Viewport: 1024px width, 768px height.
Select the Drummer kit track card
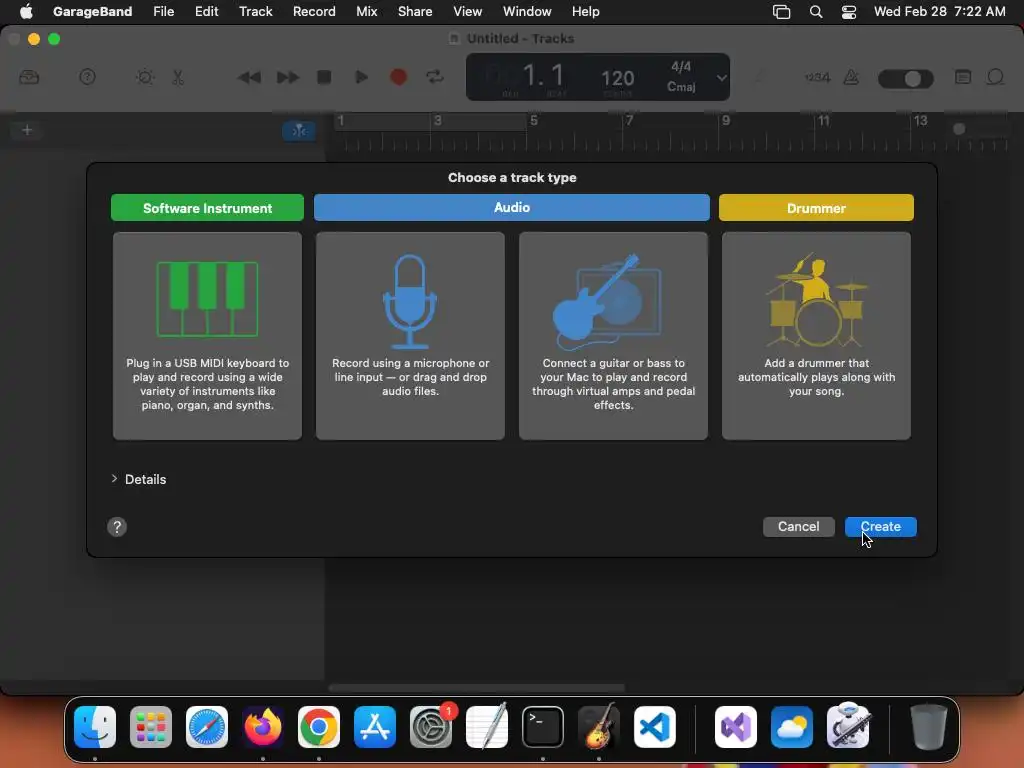point(816,336)
